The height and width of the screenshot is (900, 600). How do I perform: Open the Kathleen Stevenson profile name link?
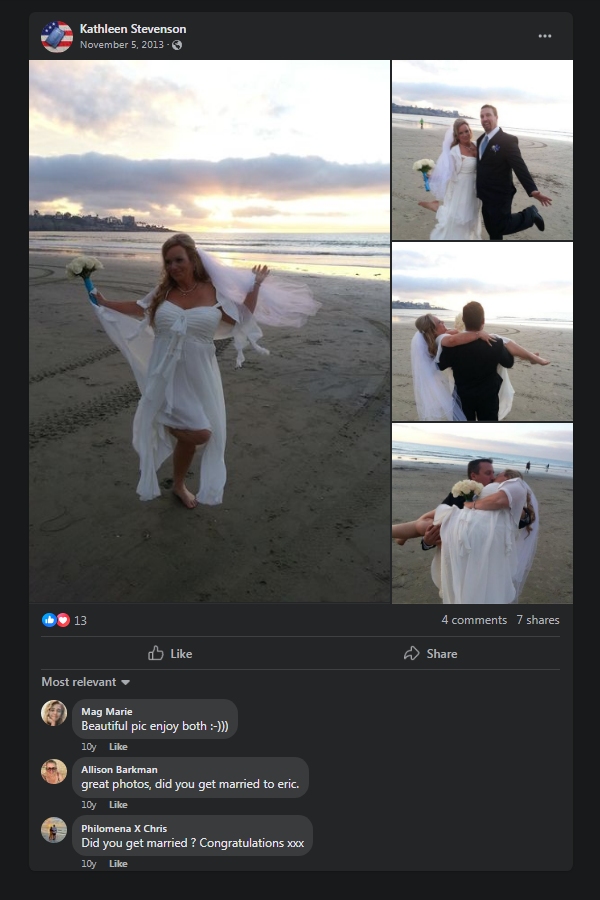pyautogui.click(x=133, y=29)
